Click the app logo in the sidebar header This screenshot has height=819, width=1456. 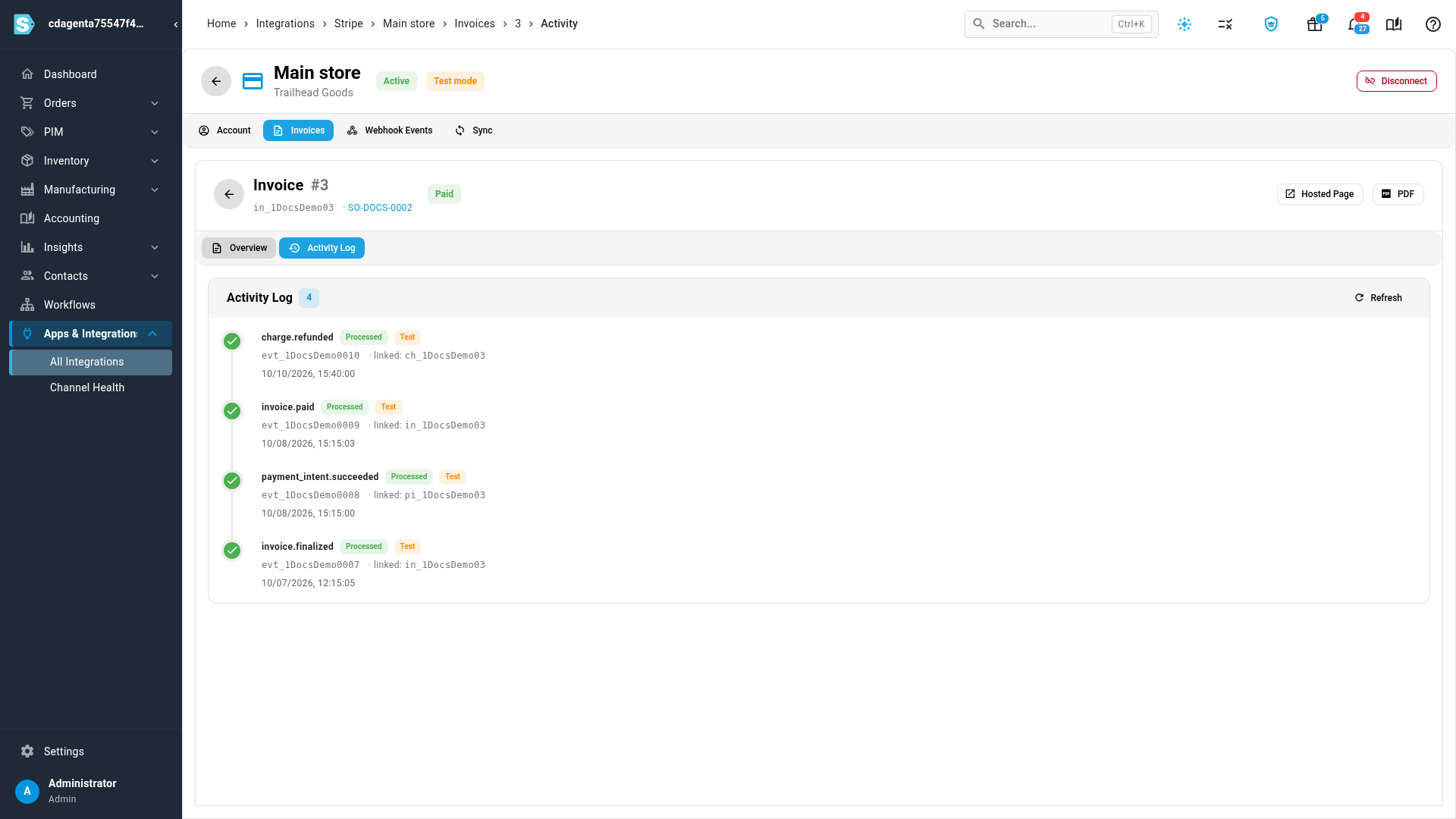tap(24, 24)
